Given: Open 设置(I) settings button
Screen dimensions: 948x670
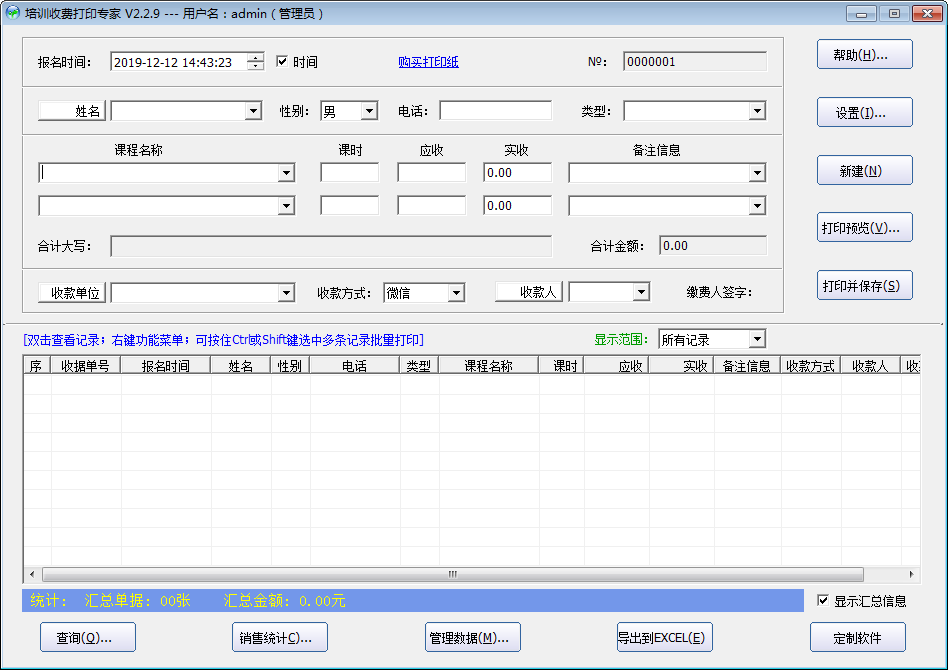Looking at the screenshot, I should pyautogui.click(x=865, y=112).
